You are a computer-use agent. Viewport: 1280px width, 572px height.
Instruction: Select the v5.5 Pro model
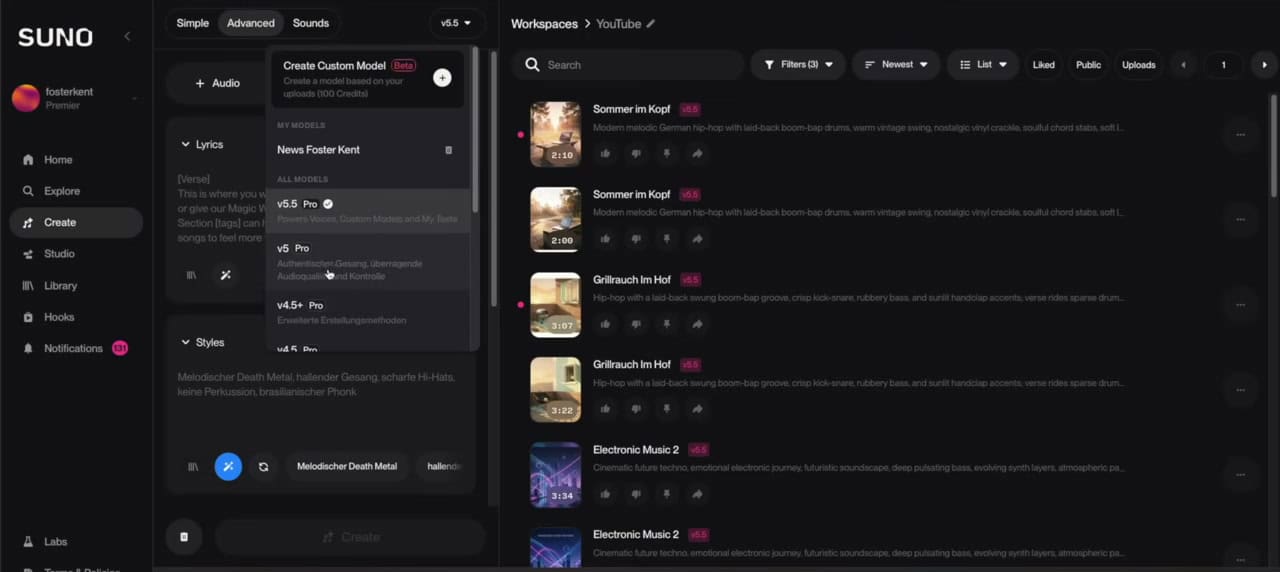pyautogui.click(x=368, y=210)
